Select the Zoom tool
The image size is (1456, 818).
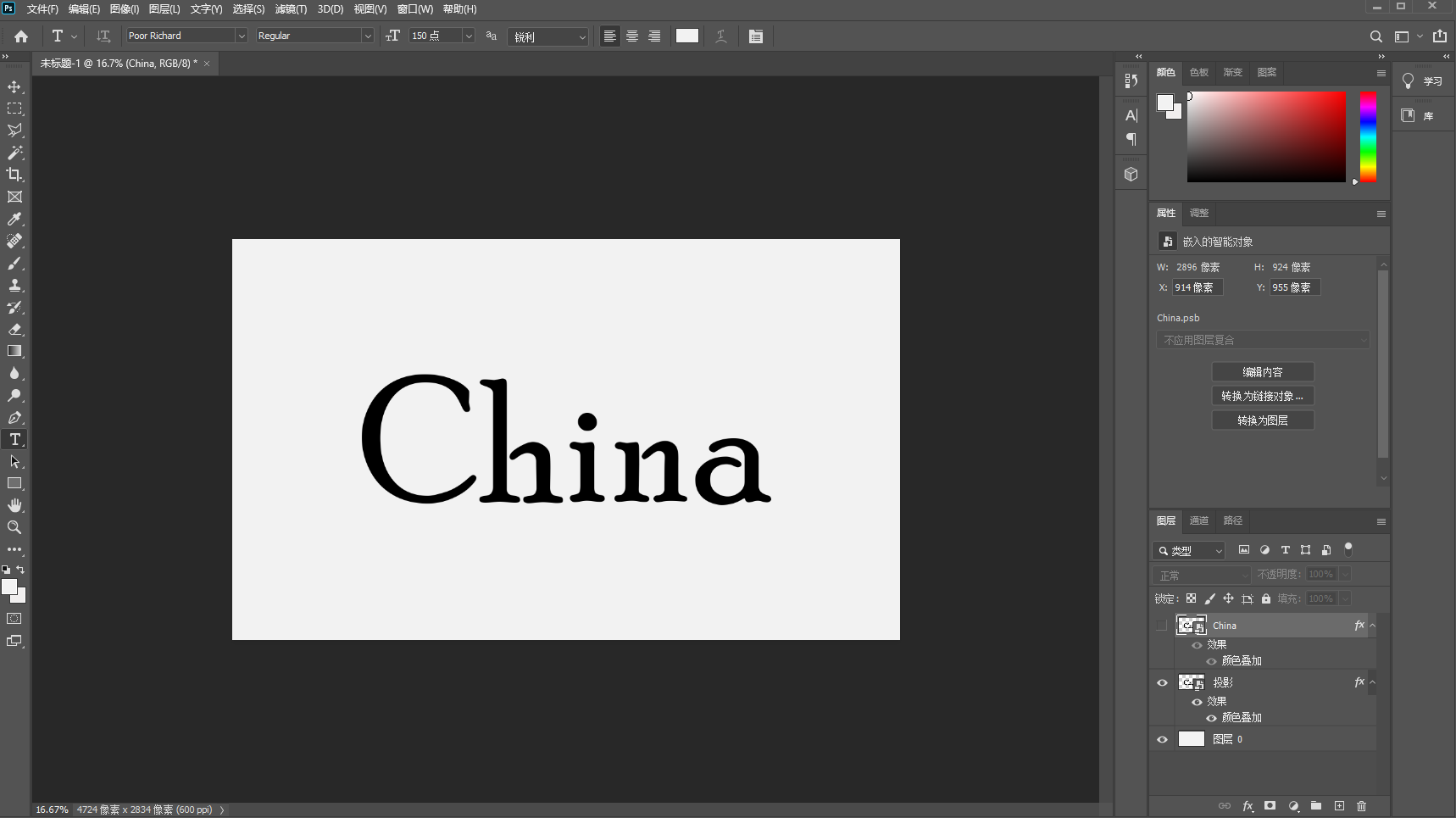pyautogui.click(x=14, y=527)
